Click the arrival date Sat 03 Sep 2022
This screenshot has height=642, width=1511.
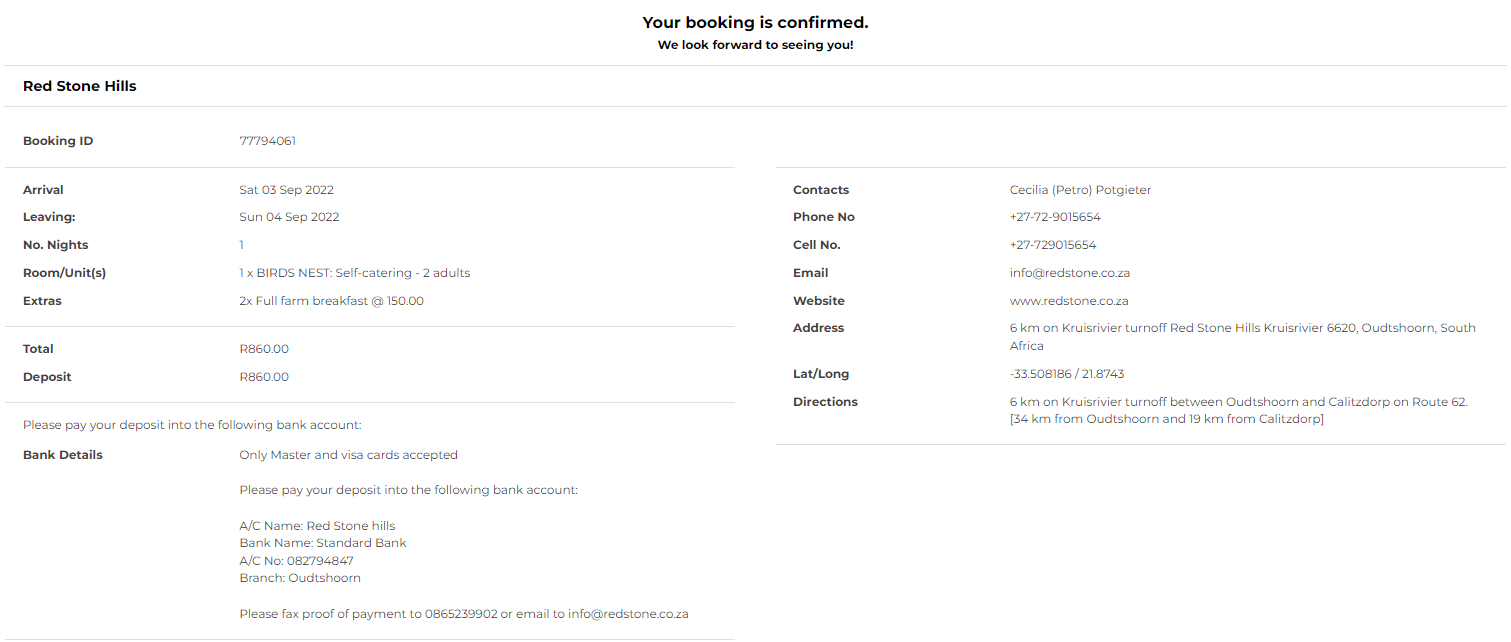click(286, 190)
